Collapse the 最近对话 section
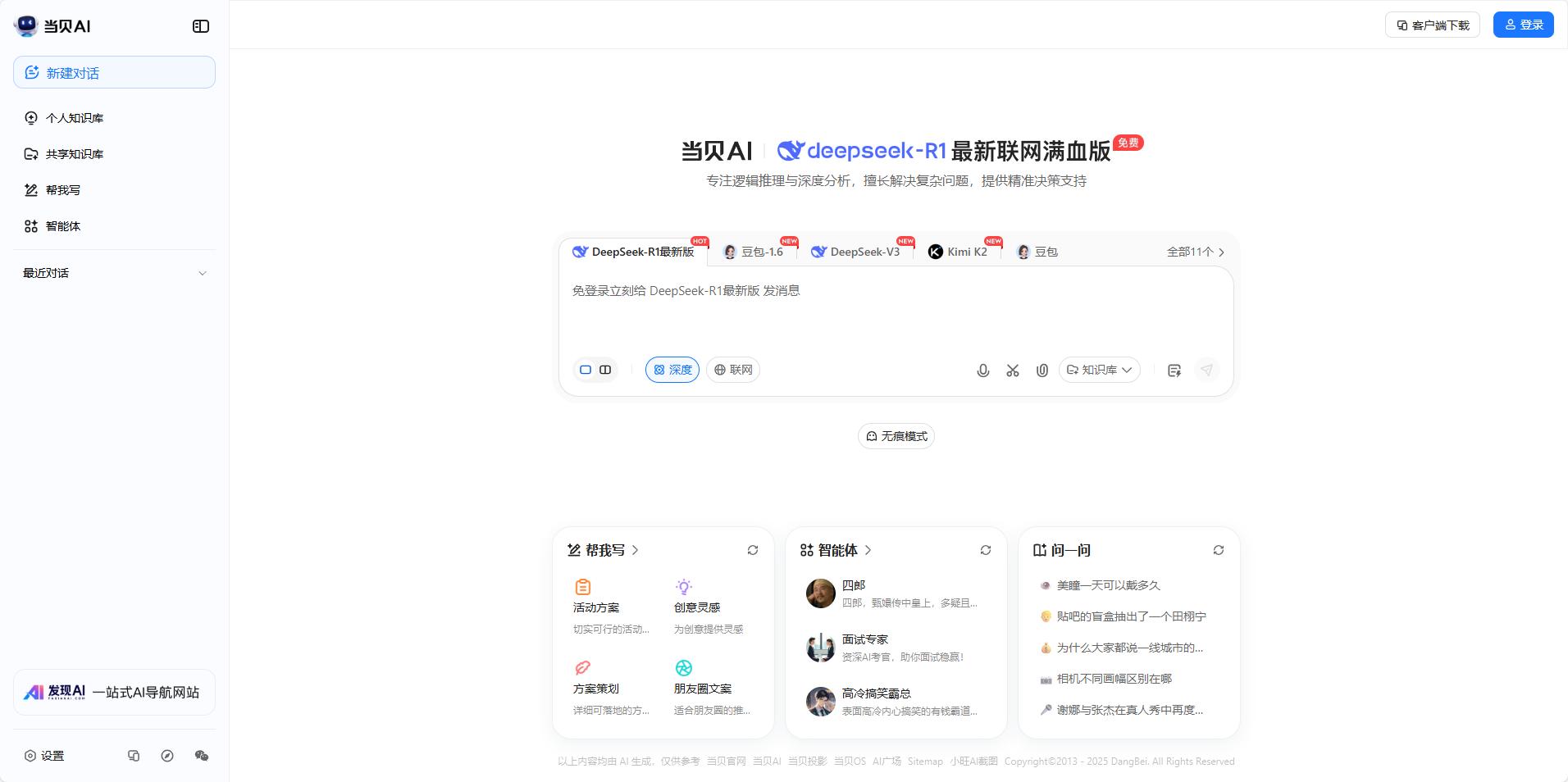This screenshot has width=1568, height=782. [x=203, y=273]
